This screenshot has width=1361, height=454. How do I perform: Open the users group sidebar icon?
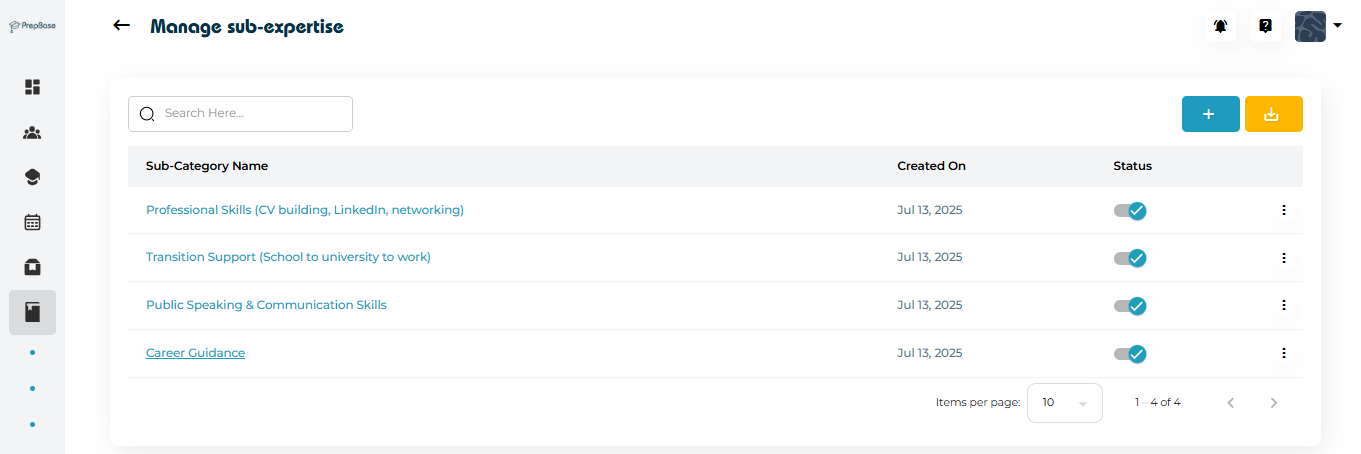point(32,132)
